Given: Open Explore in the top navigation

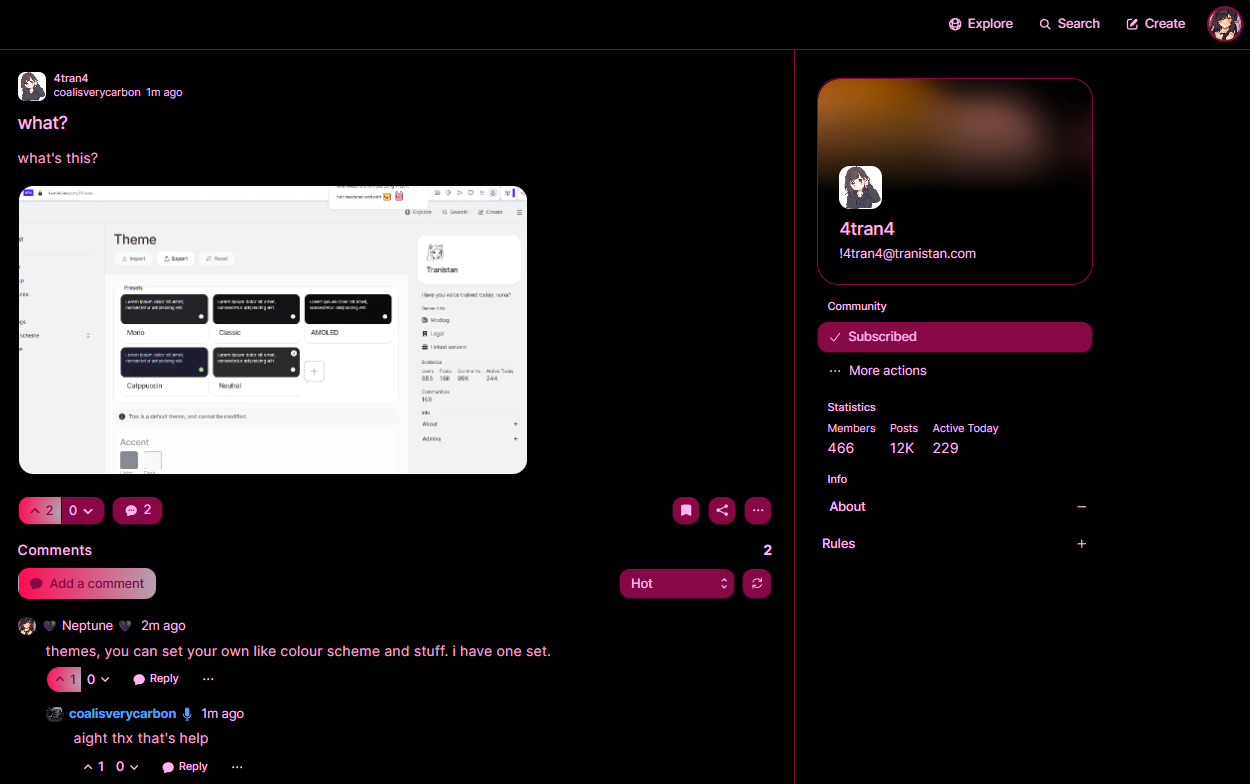Looking at the screenshot, I should pyautogui.click(x=981, y=24).
